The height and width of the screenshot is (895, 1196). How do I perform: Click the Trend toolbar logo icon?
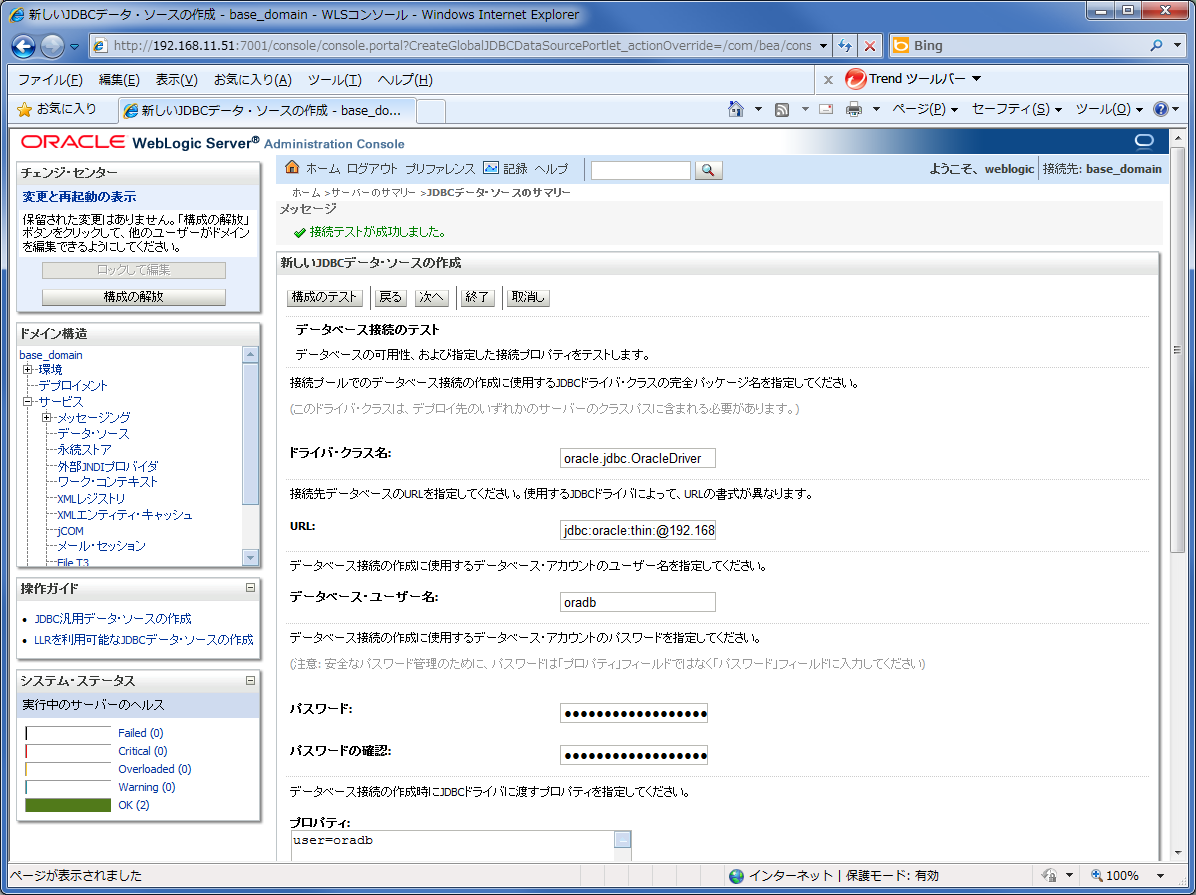click(x=856, y=79)
